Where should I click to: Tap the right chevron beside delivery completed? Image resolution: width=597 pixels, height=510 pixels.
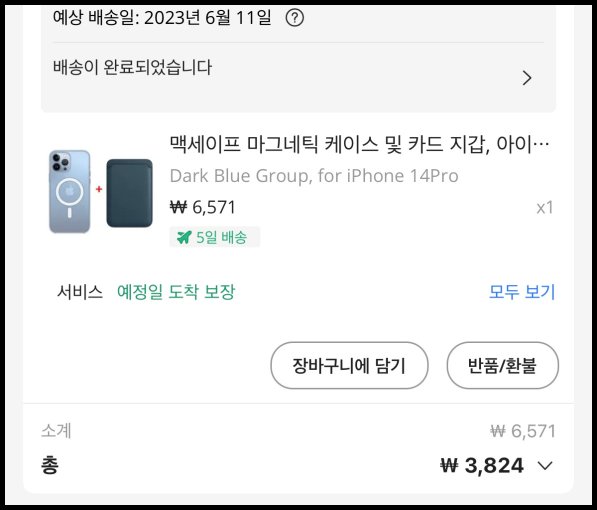[x=527, y=78]
